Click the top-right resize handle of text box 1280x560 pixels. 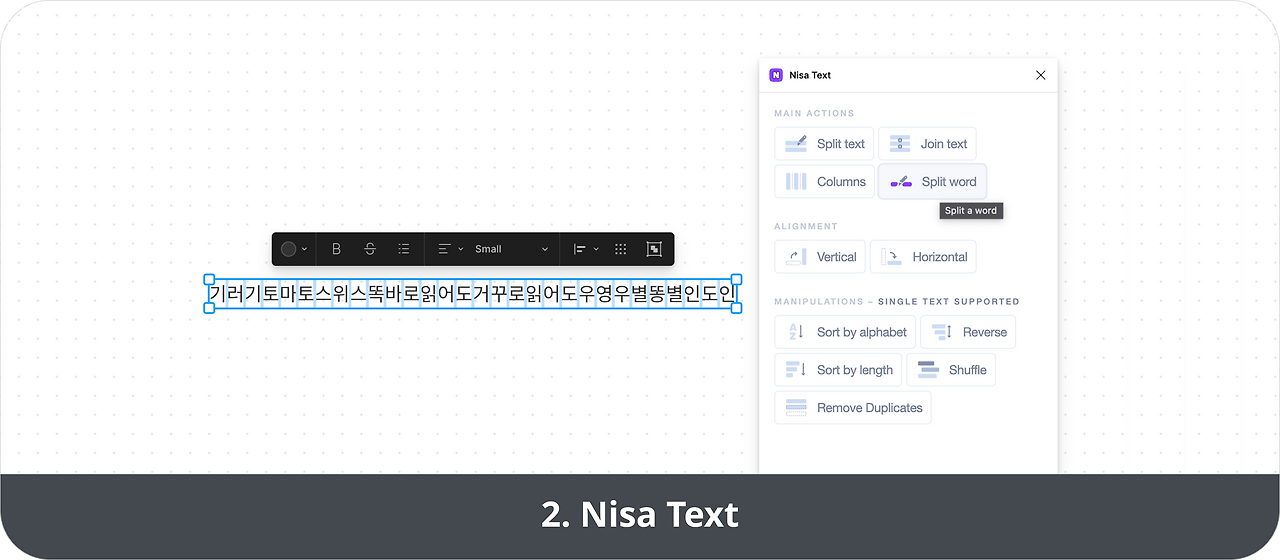coord(736,280)
